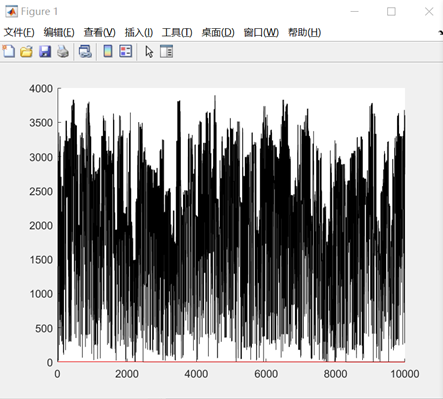Open the 桌面(D) menu
Screen dimensions: 443x399
(218, 32)
